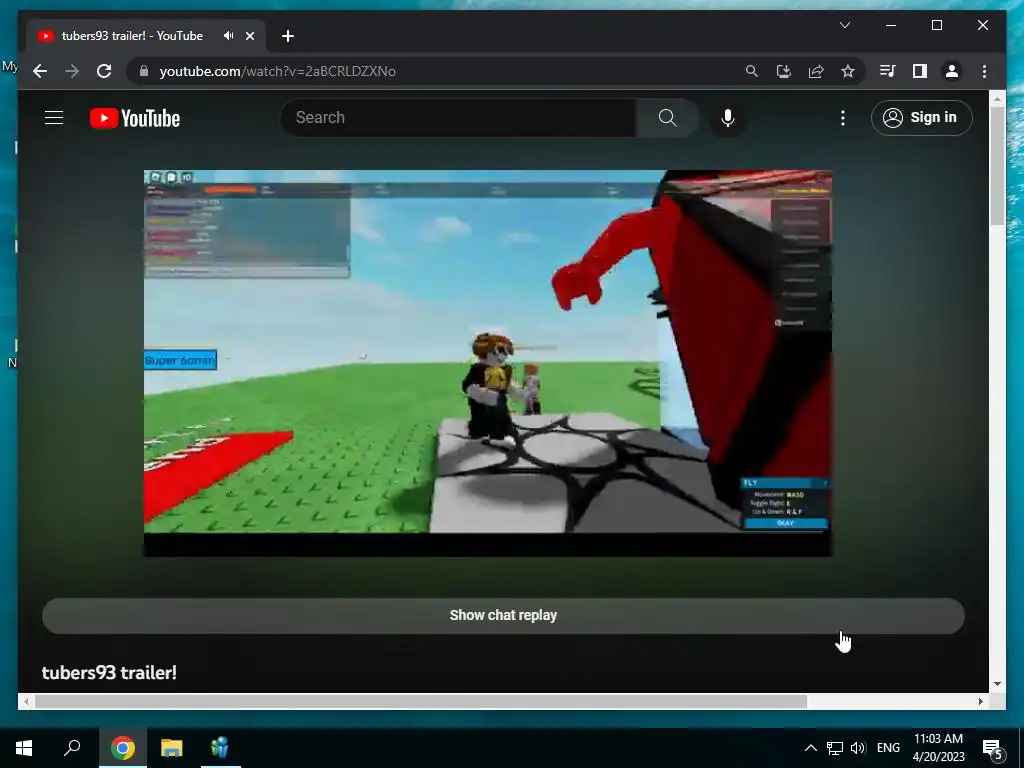Image resolution: width=1024 pixels, height=768 pixels.
Task: Click the ENG language indicator
Action: (888, 748)
